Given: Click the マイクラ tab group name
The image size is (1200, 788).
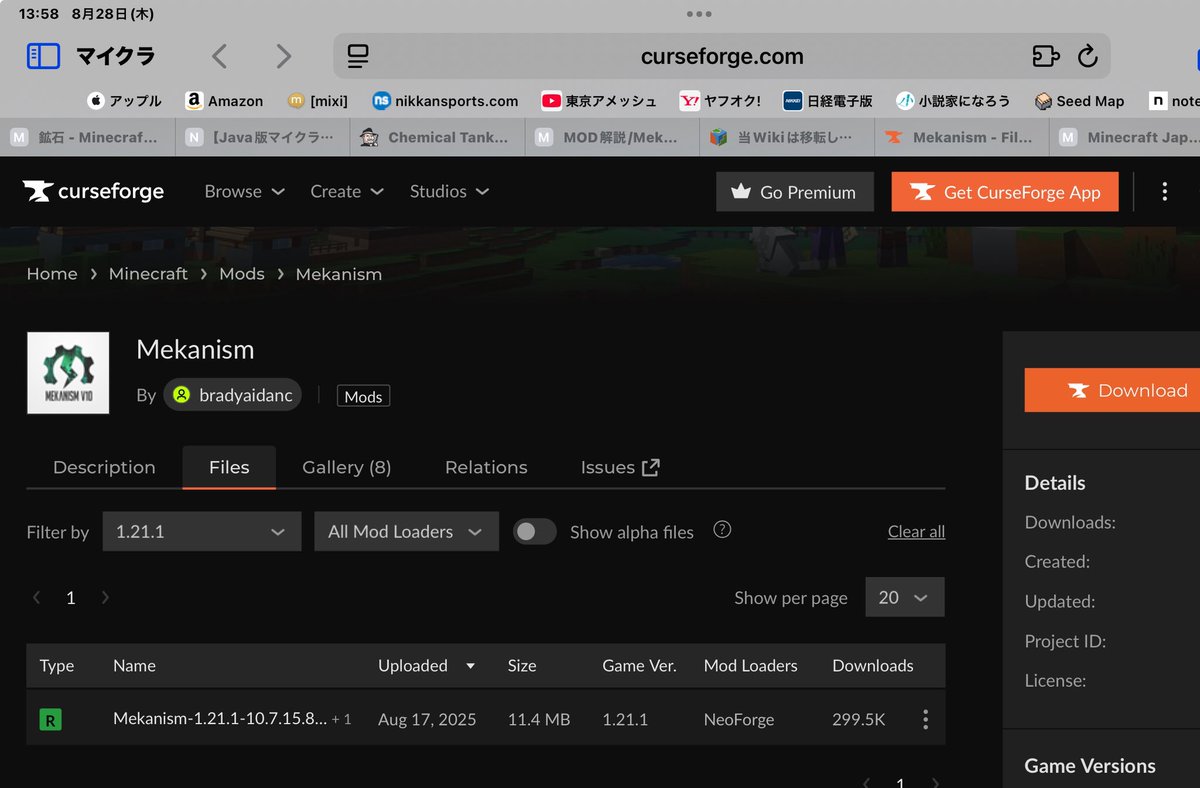Looking at the screenshot, I should click(x=116, y=56).
